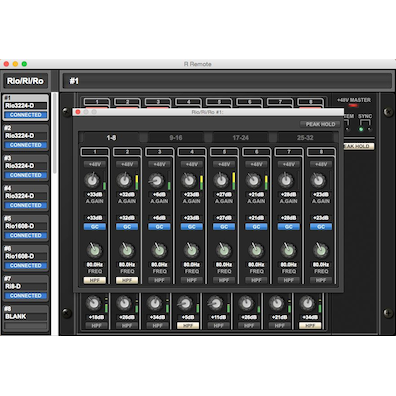Click channel 8 HPF FREQ knob
Viewport: 396px width, 396px height.
tap(321, 250)
